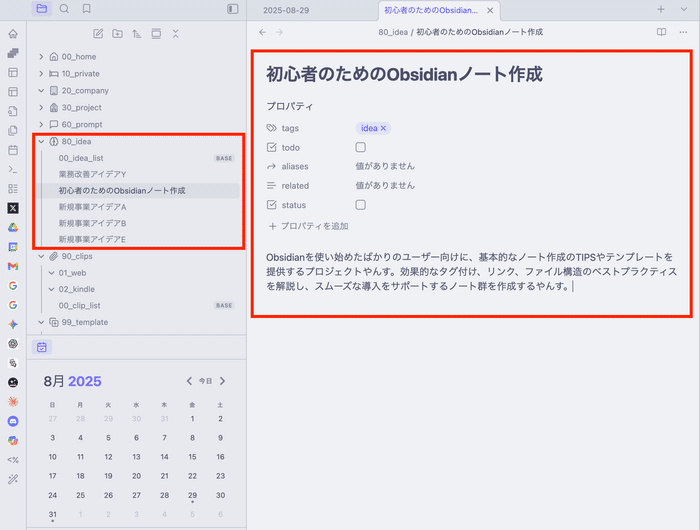The width and height of the screenshot is (700, 530).
Task: Toggle the status property checkbox
Action: 361,205
